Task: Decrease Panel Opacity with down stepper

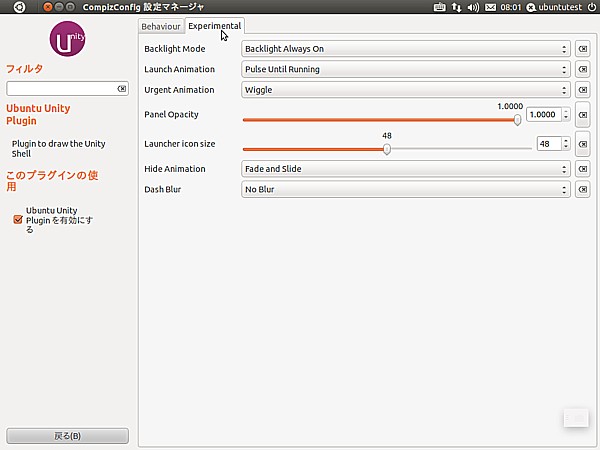Action: pos(566,118)
